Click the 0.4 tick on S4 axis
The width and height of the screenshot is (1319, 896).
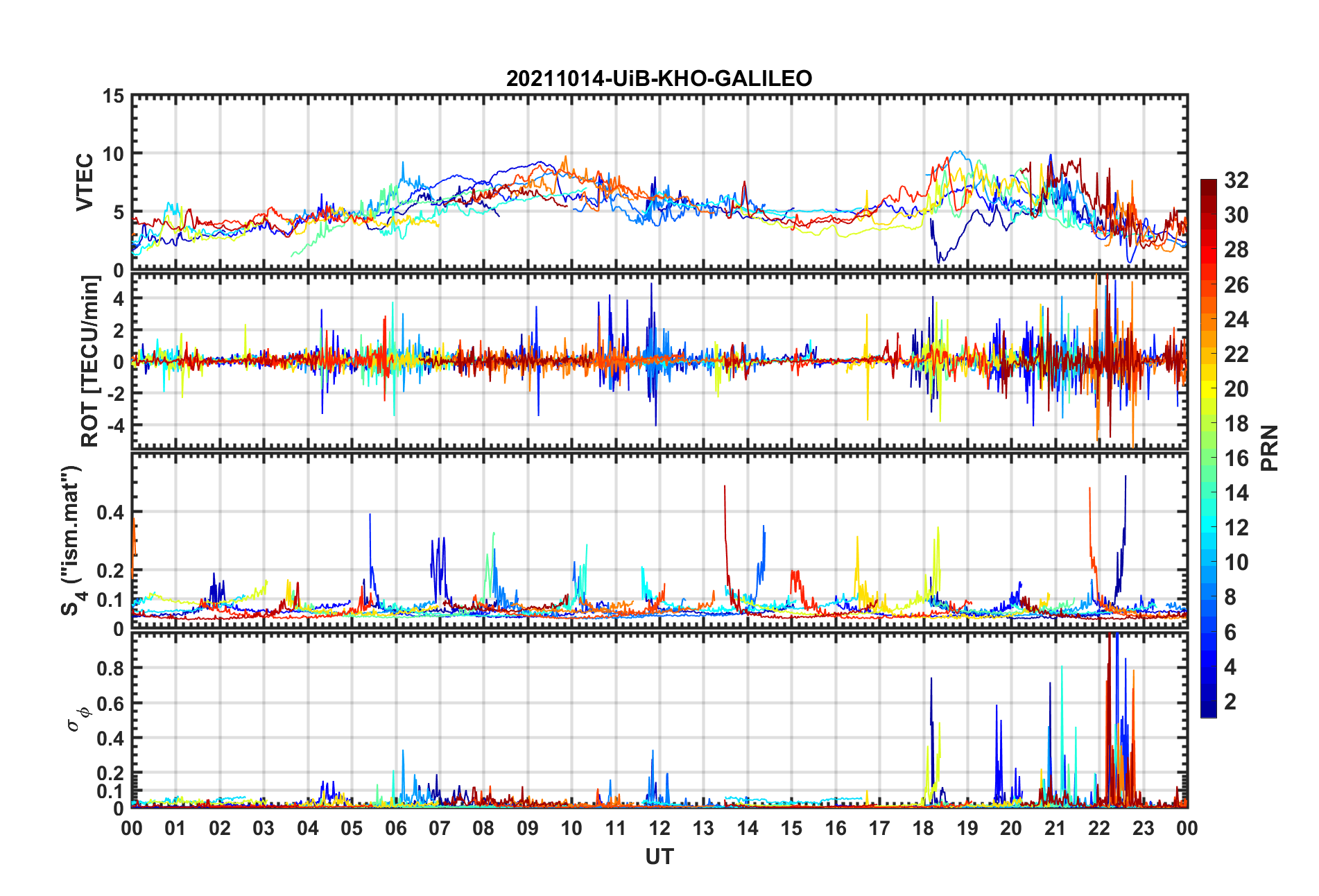(111, 512)
